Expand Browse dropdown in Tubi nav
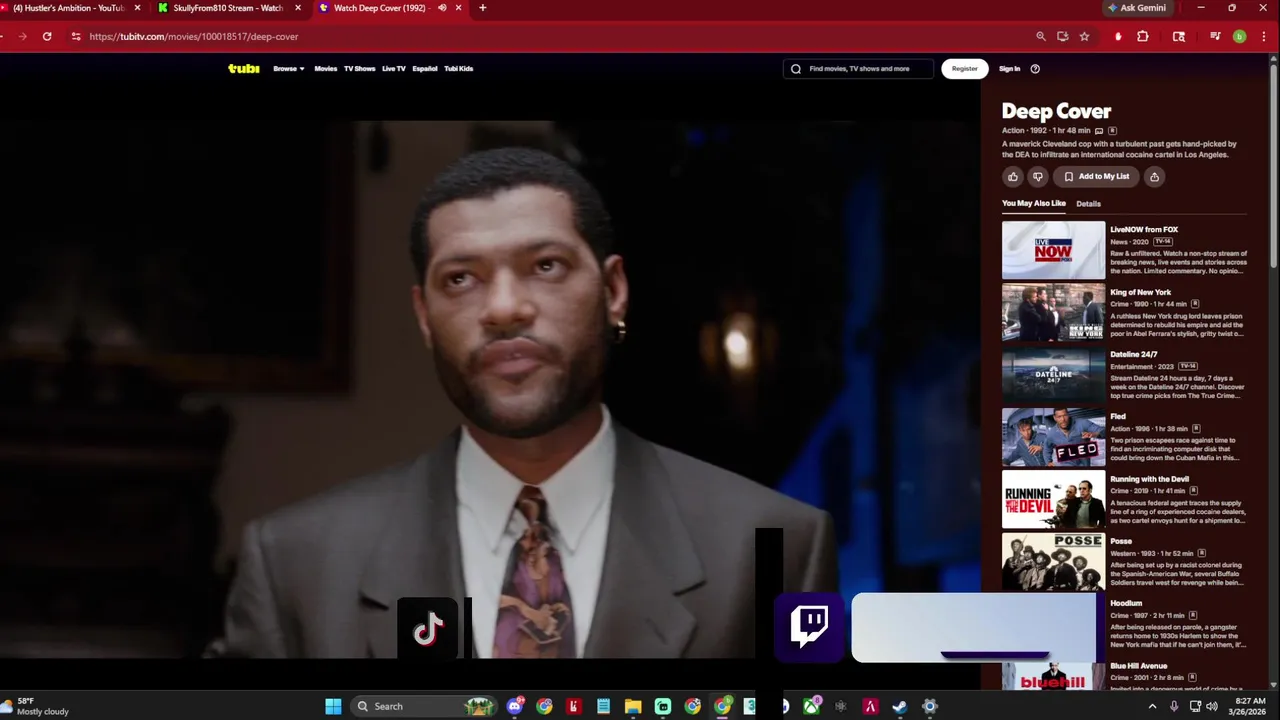The height and width of the screenshot is (720, 1280). (289, 69)
